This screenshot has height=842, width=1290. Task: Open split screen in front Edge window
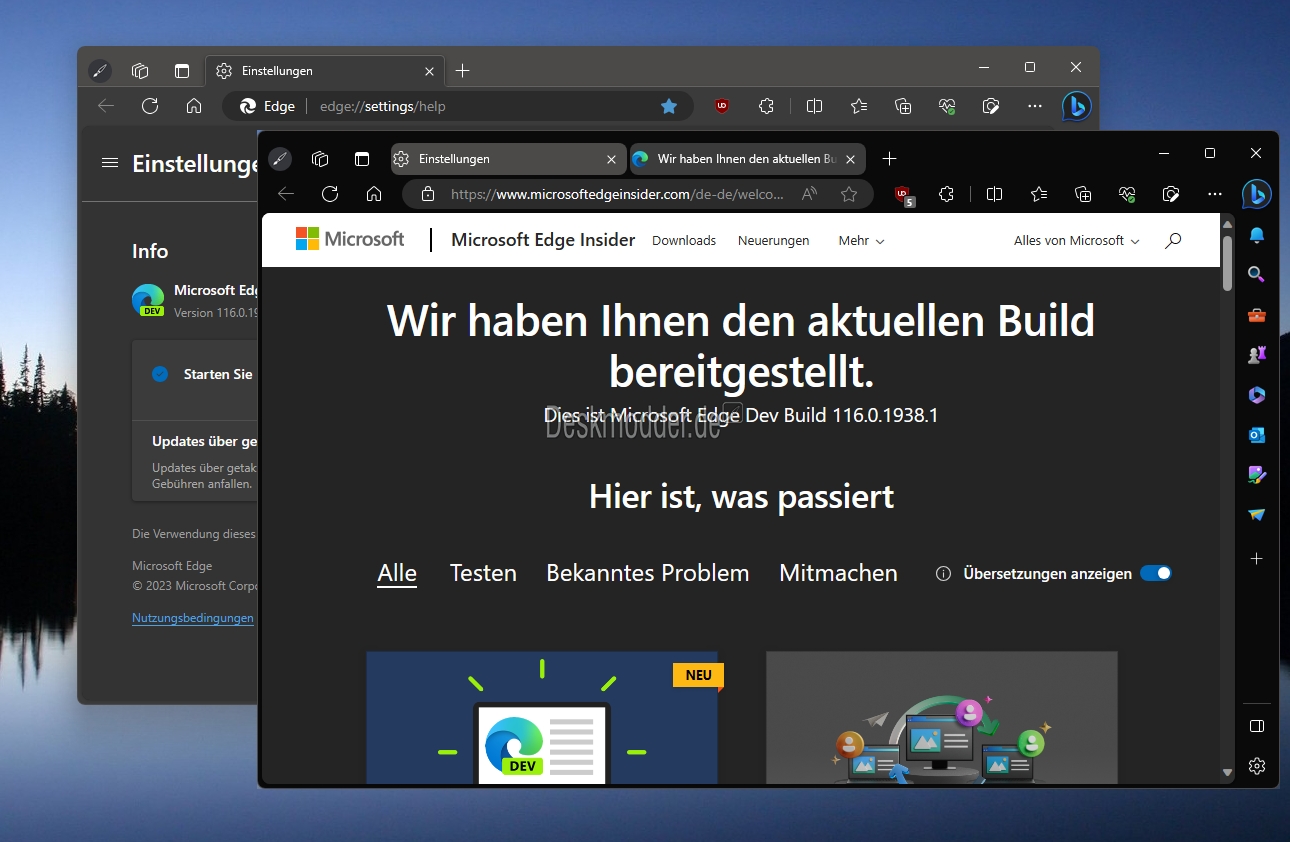coord(994,194)
